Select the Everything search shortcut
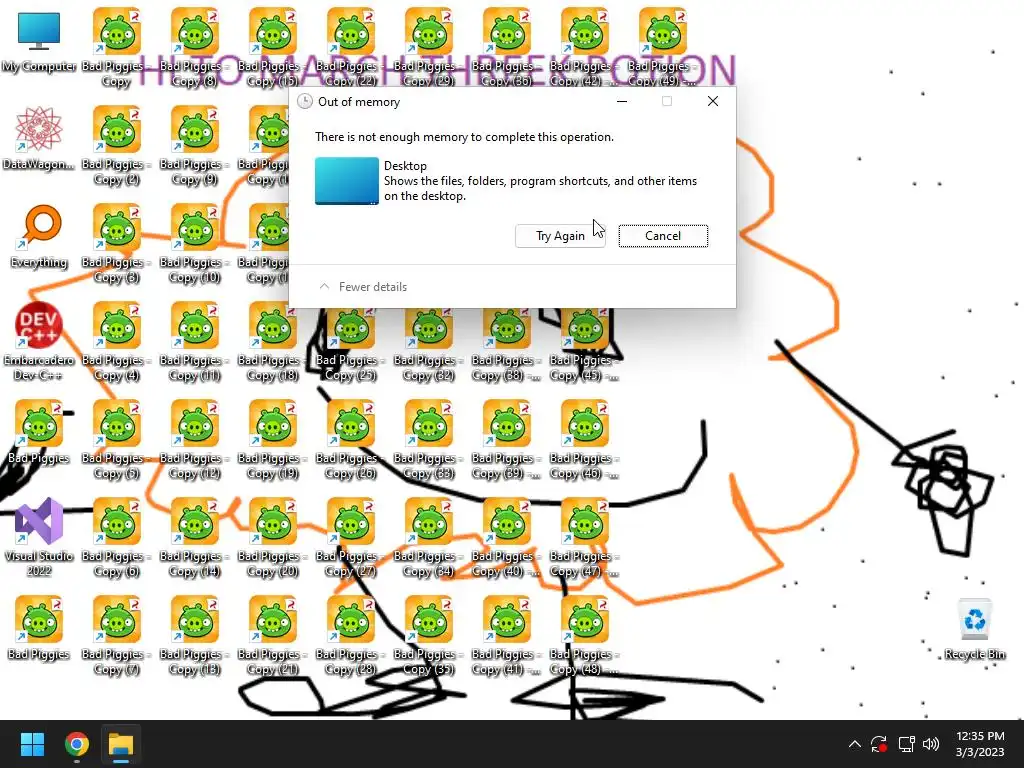The height and width of the screenshot is (768, 1024). pos(39,236)
